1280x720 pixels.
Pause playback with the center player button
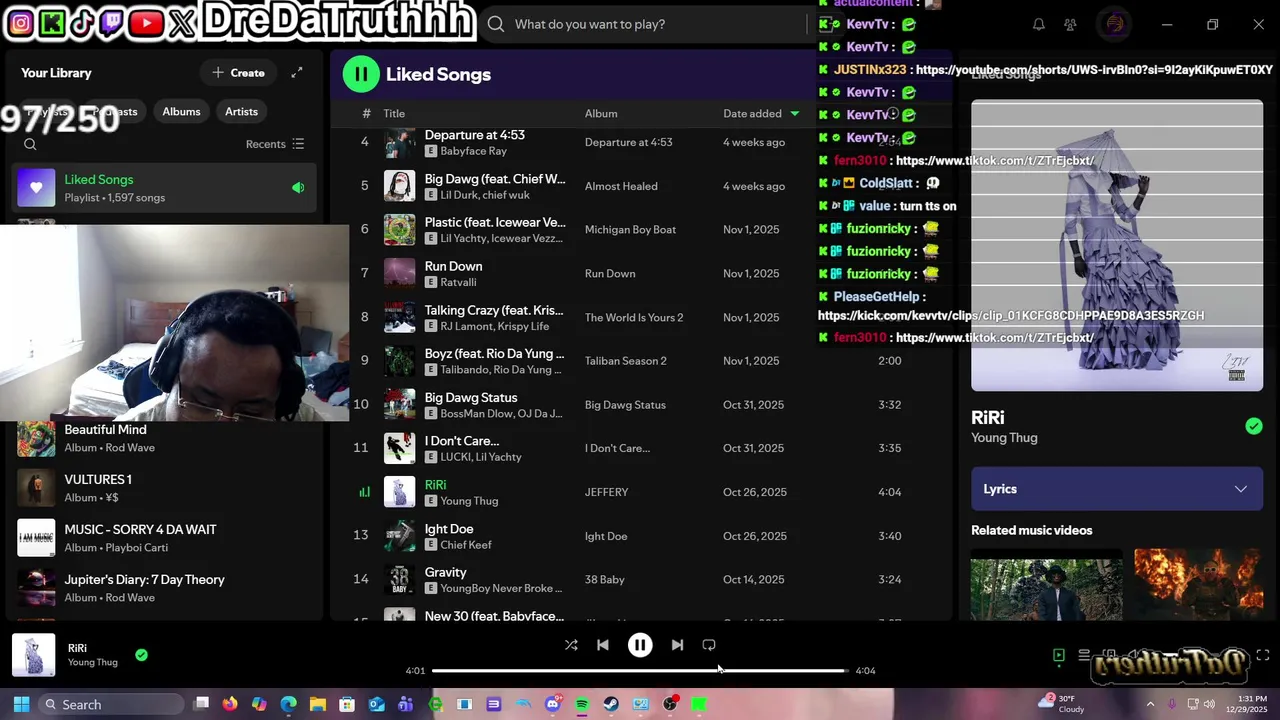pyautogui.click(x=640, y=645)
